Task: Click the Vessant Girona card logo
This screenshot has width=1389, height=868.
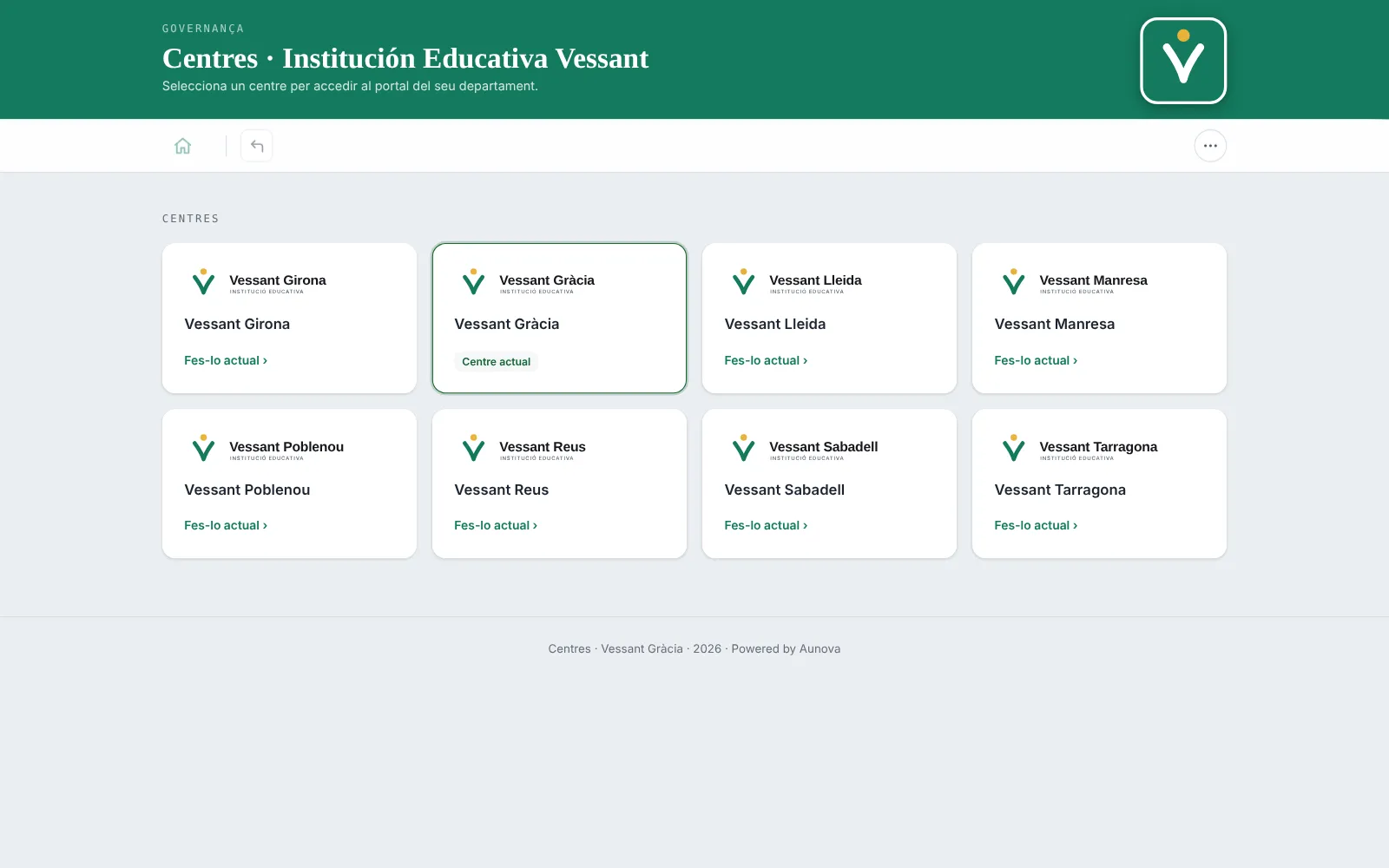Action: (x=259, y=282)
